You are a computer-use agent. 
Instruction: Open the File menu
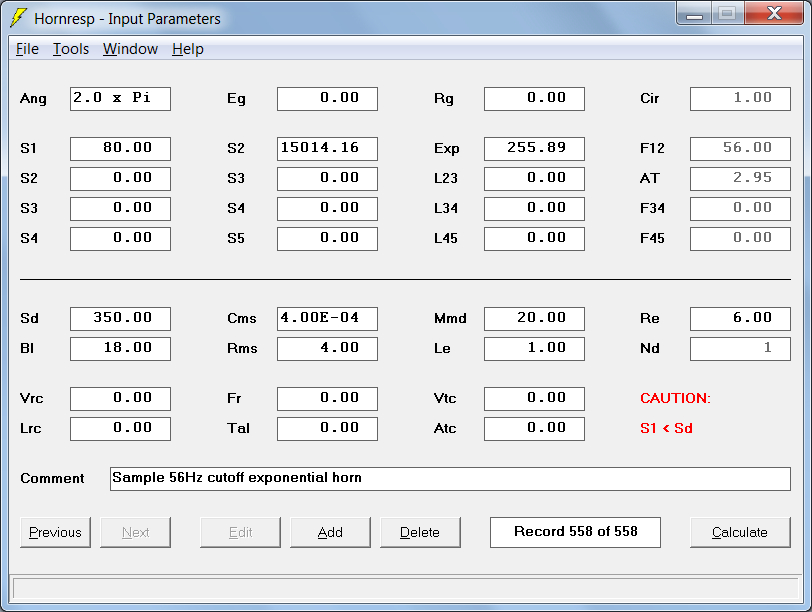pos(27,49)
